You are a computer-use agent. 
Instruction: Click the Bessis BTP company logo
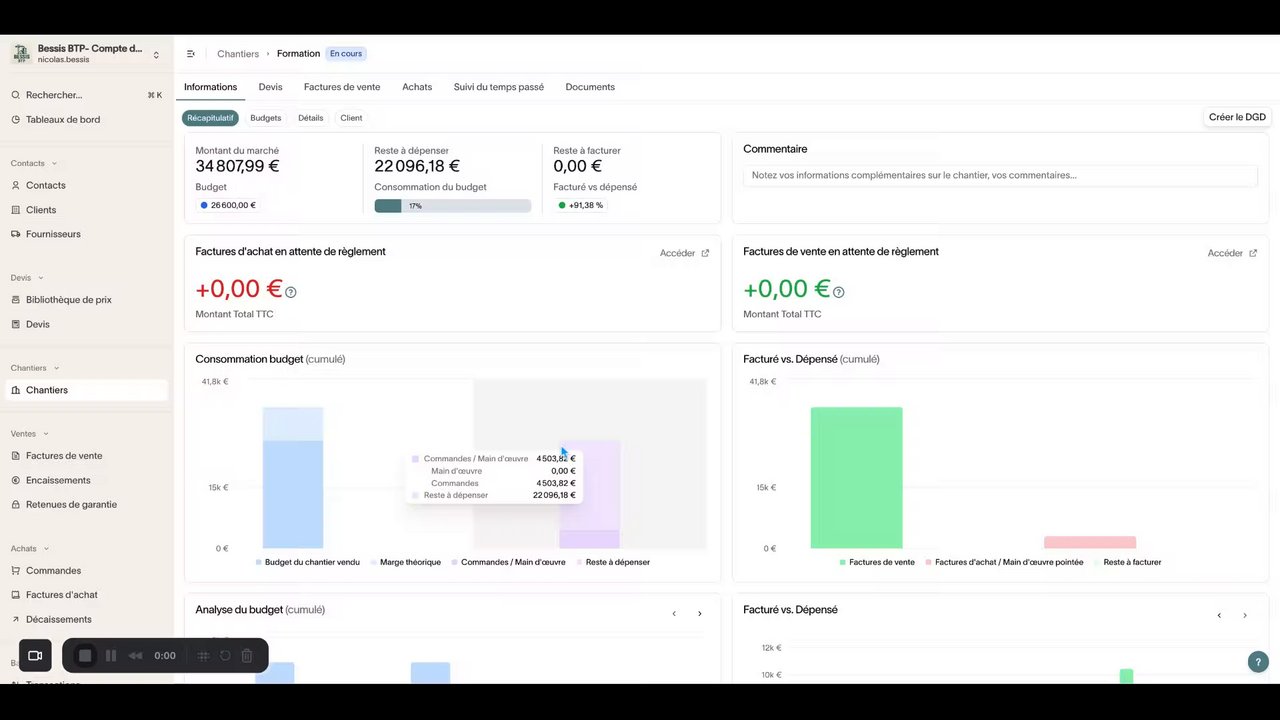[22, 54]
